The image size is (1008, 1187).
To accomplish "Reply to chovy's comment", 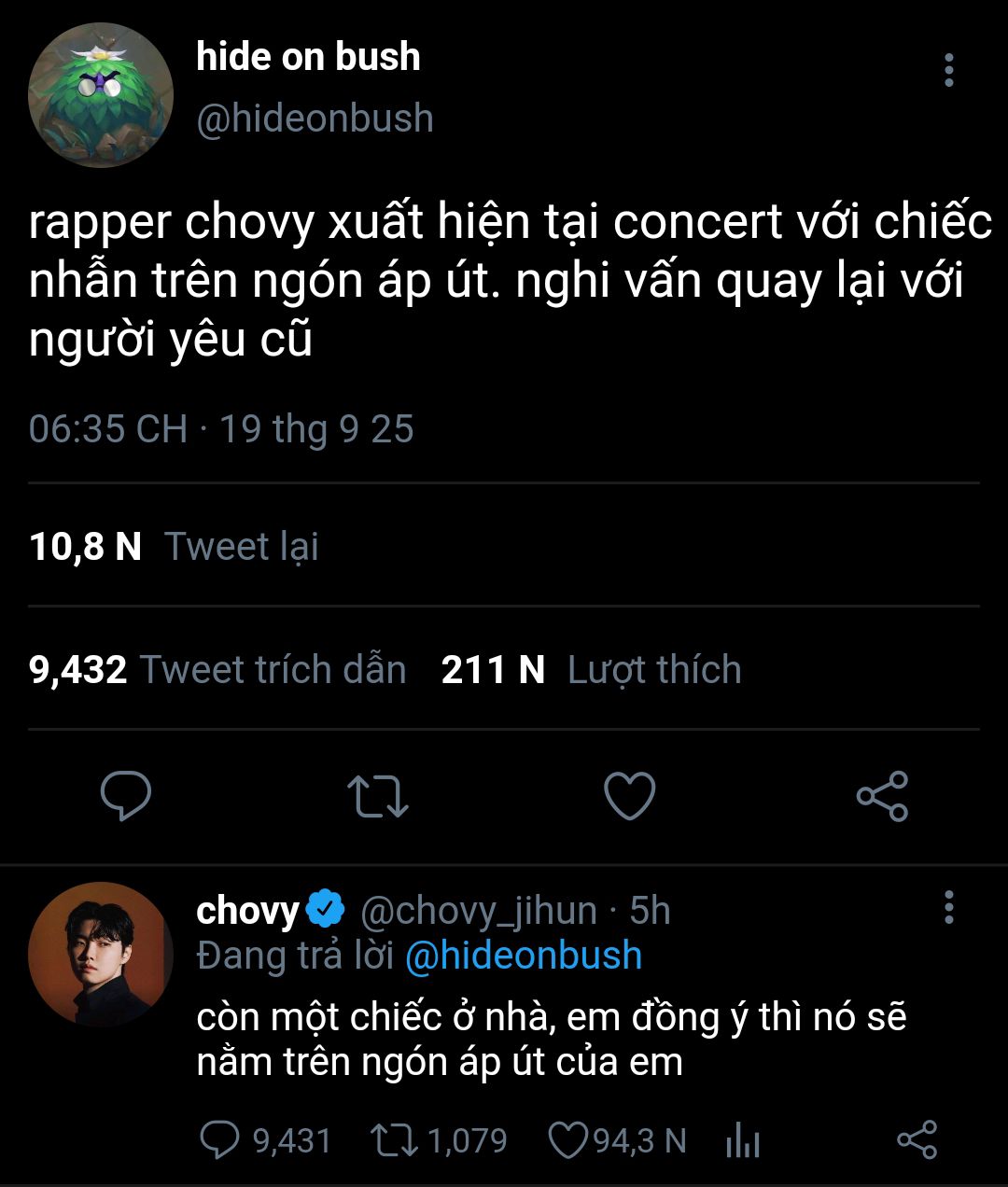I will 219,1140.
